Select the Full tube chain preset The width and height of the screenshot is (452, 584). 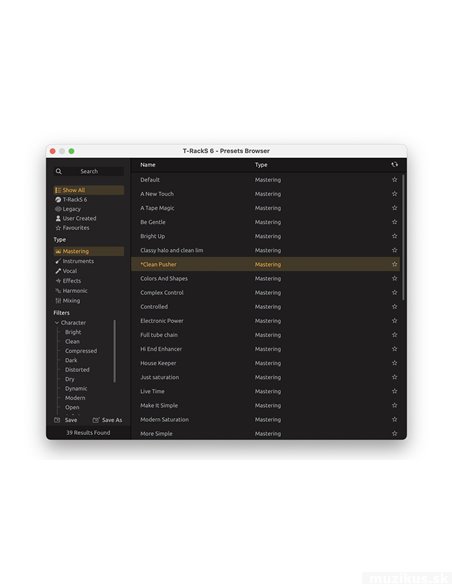tap(159, 335)
